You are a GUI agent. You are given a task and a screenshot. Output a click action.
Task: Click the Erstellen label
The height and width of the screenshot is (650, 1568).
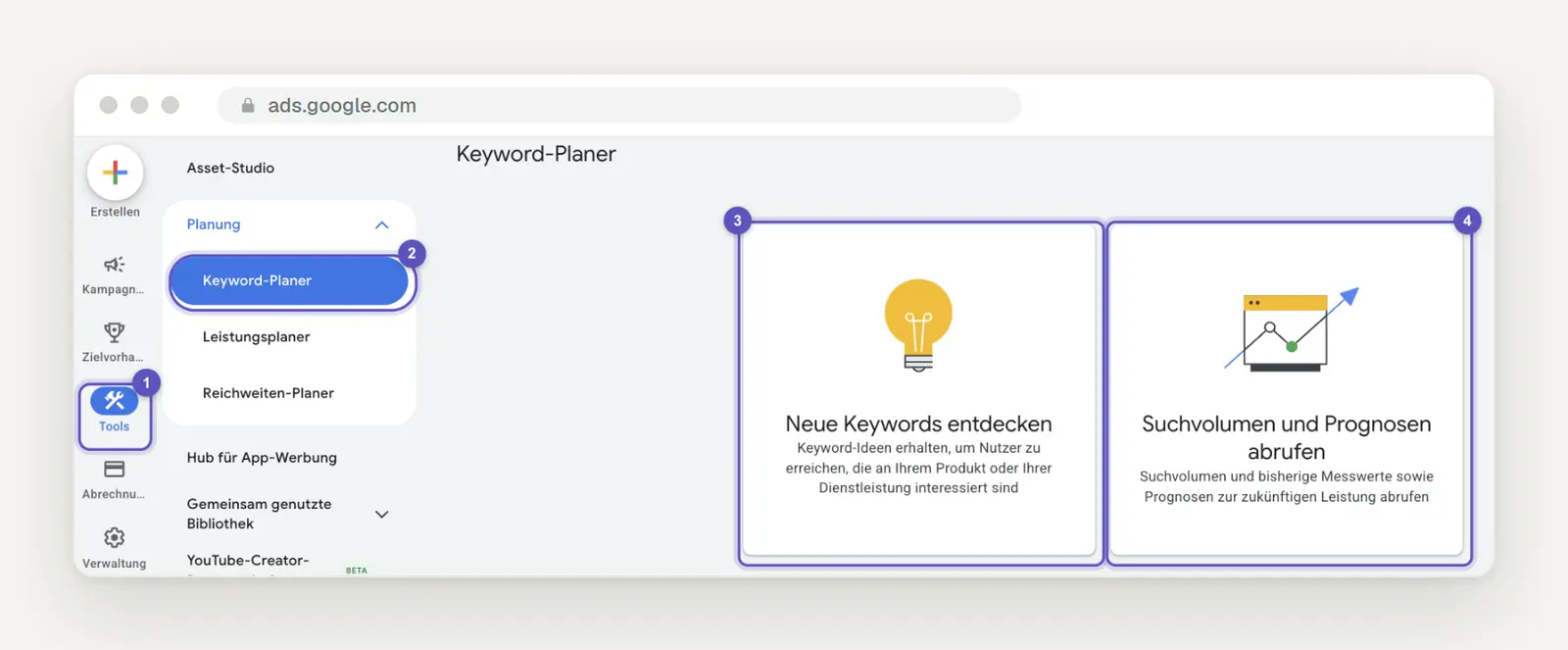[x=115, y=212]
